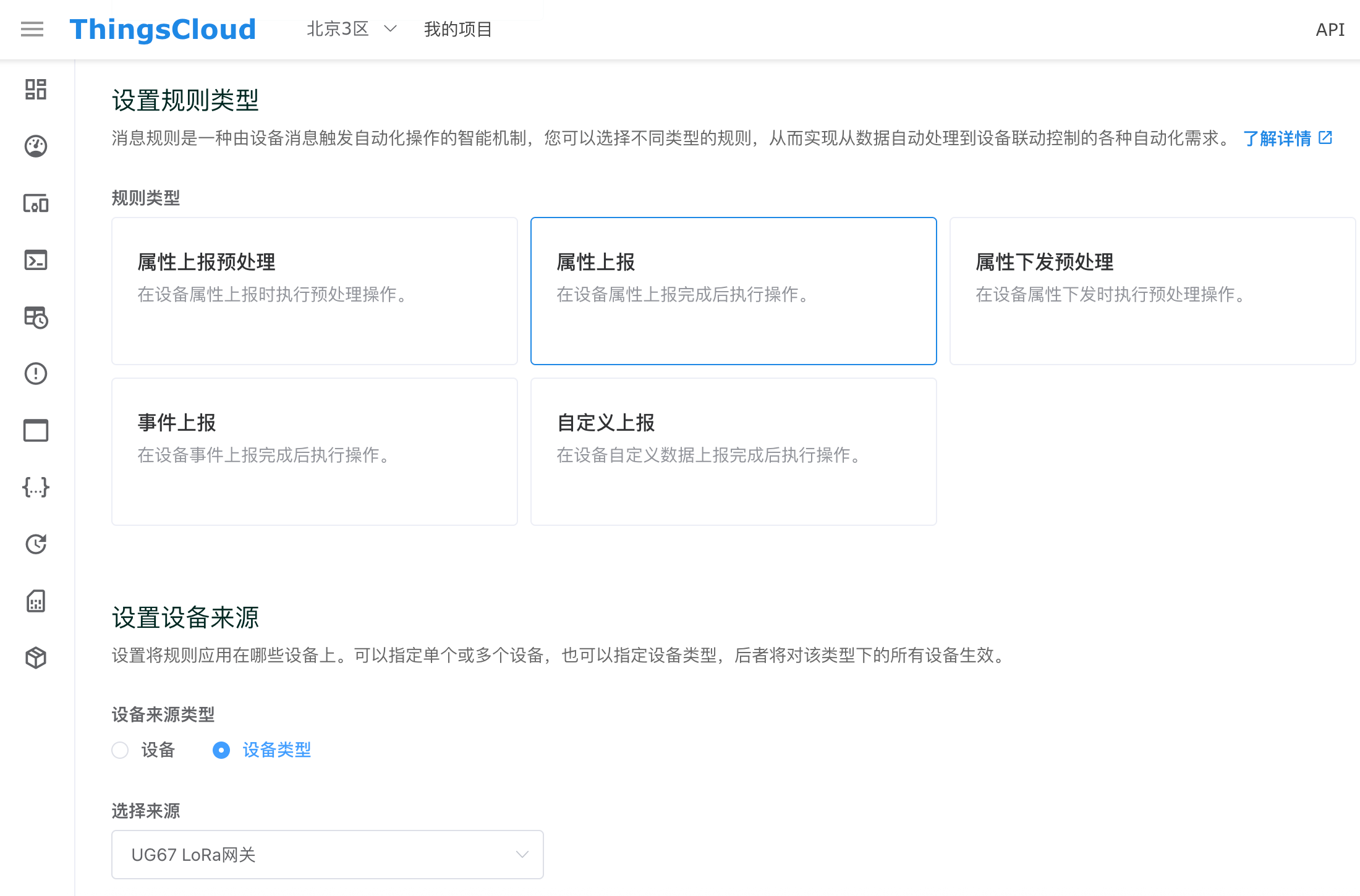Image resolution: width=1360 pixels, height=896 pixels.
Task: Open the SIM card sidebar icon
Action: point(36,601)
